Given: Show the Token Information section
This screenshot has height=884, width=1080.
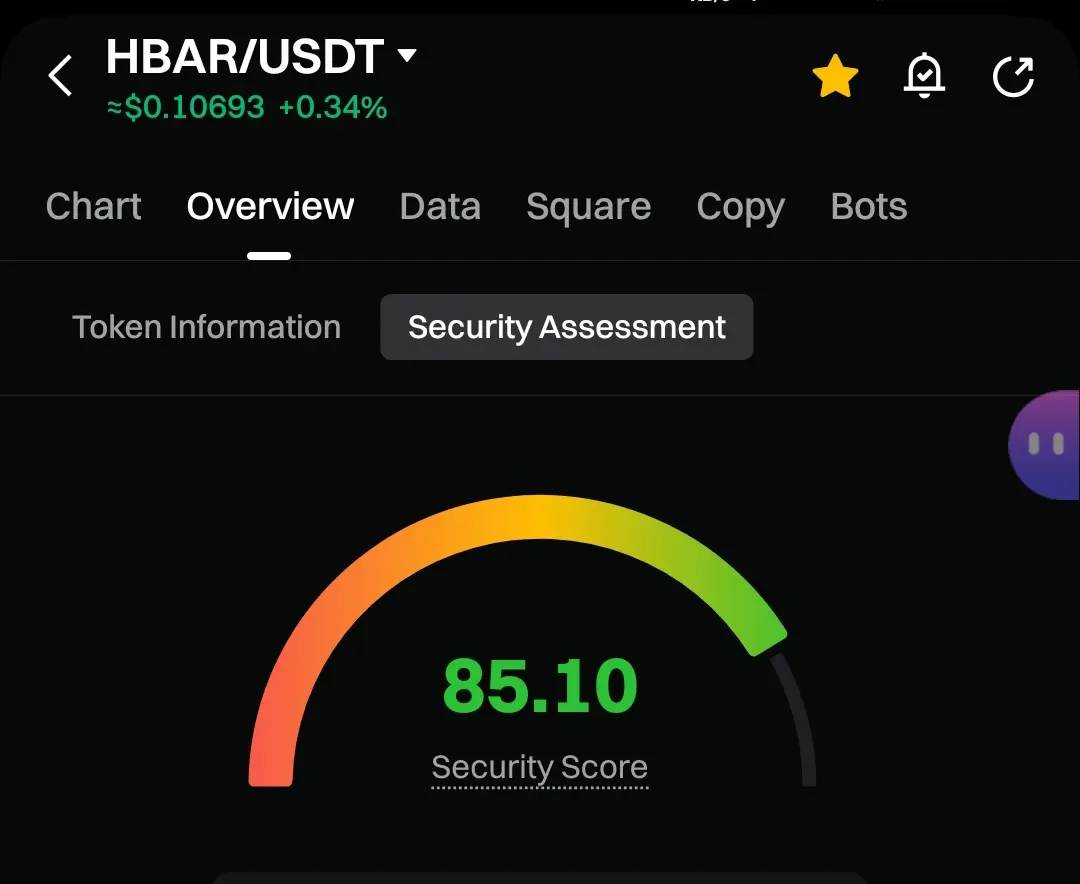Looking at the screenshot, I should pyautogui.click(x=207, y=327).
